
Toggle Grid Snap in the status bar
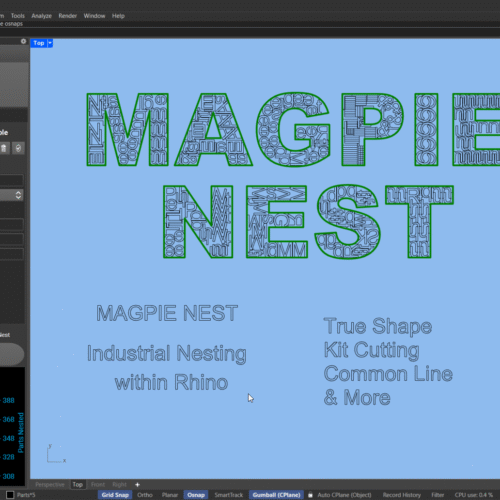(x=115, y=495)
